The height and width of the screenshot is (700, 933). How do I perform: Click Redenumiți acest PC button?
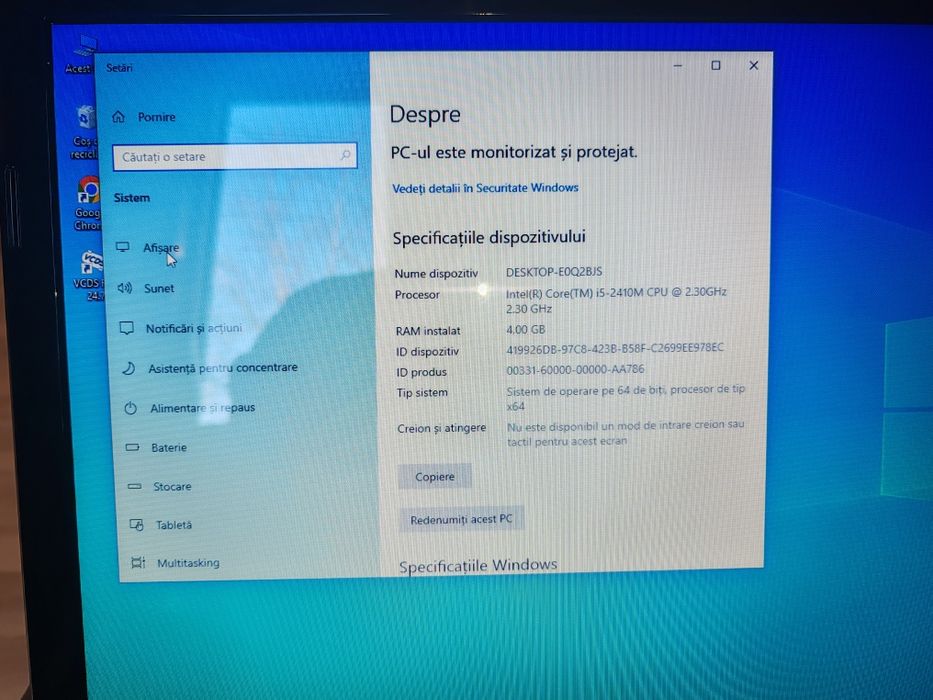pyautogui.click(x=461, y=519)
